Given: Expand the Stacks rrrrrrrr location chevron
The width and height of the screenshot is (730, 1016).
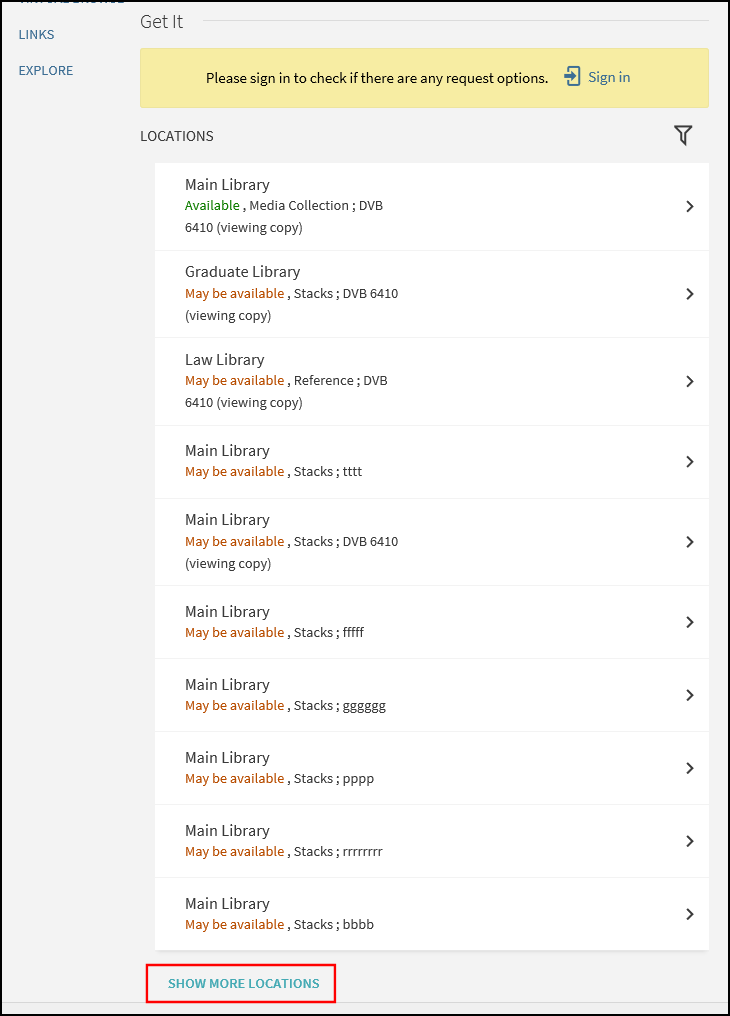Looking at the screenshot, I should click(690, 841).
